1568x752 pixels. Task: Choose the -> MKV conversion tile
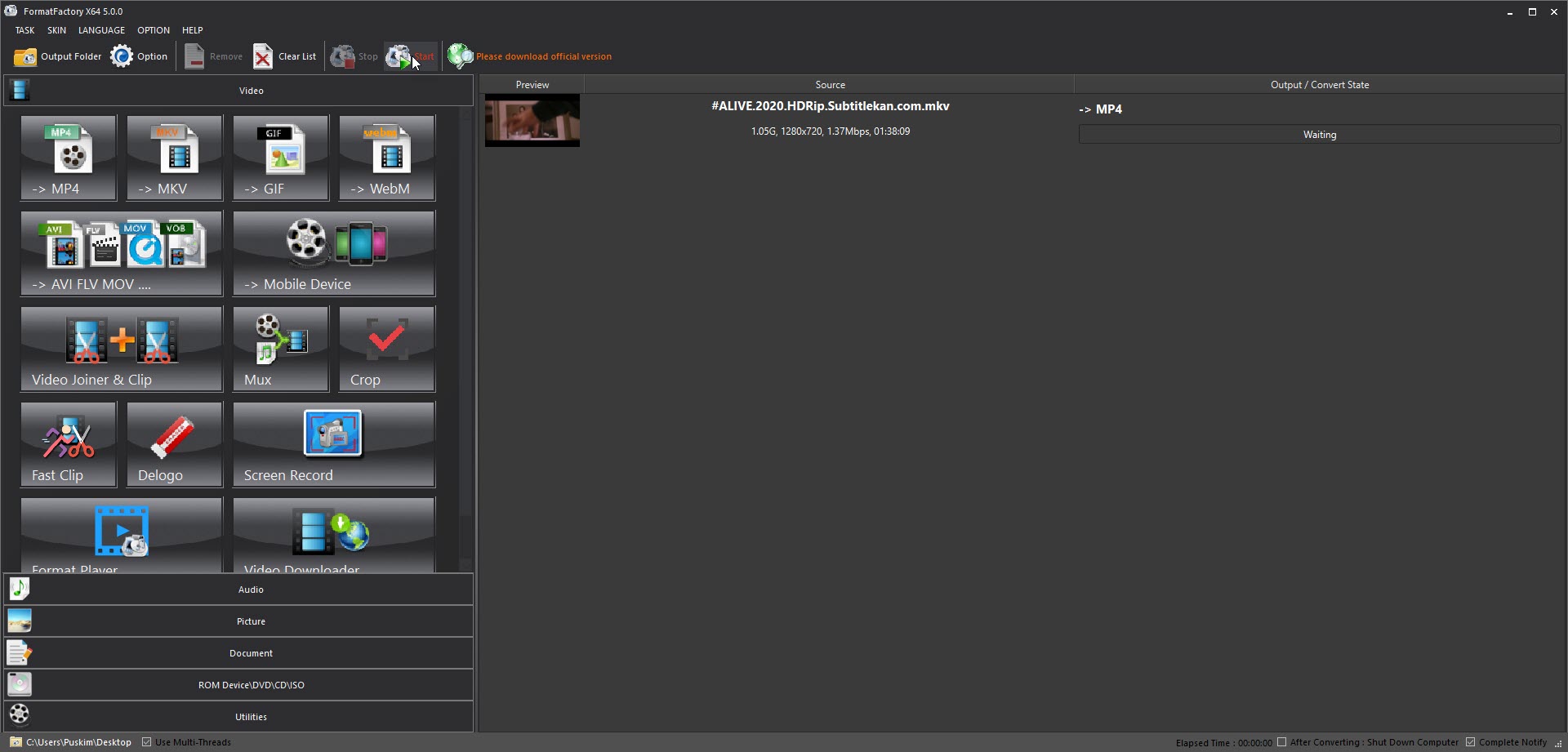tap(175, 158)
